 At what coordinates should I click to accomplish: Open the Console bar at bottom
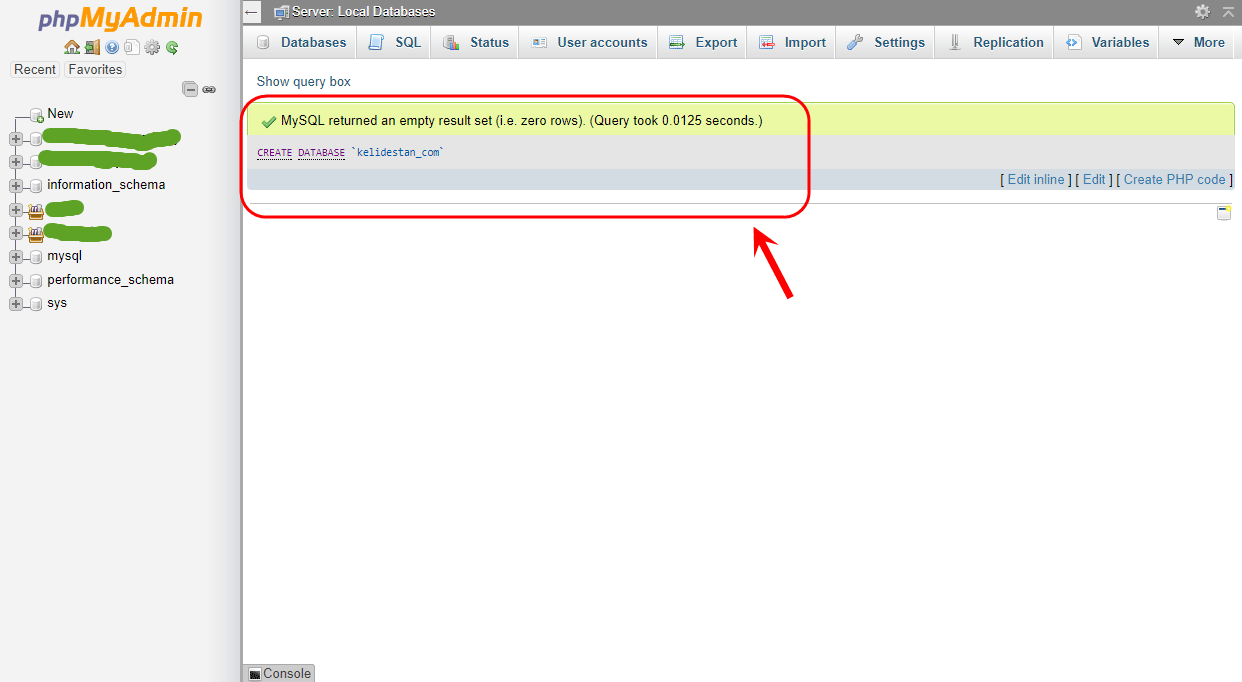coord(279,673)
